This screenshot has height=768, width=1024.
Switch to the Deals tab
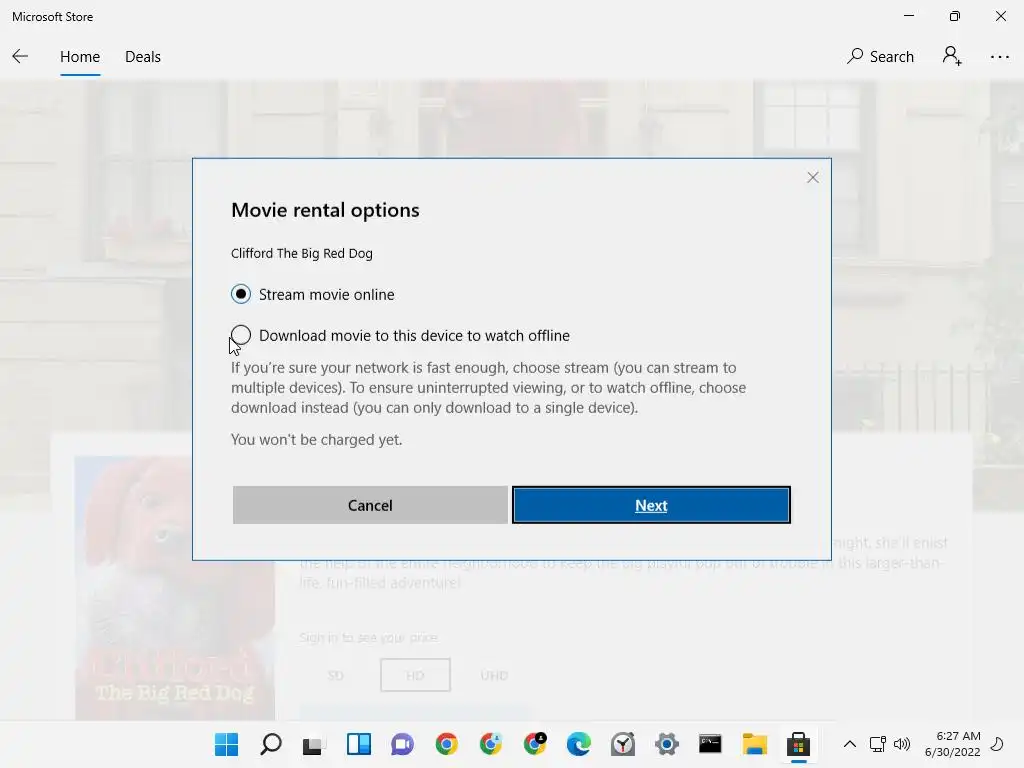142,57
